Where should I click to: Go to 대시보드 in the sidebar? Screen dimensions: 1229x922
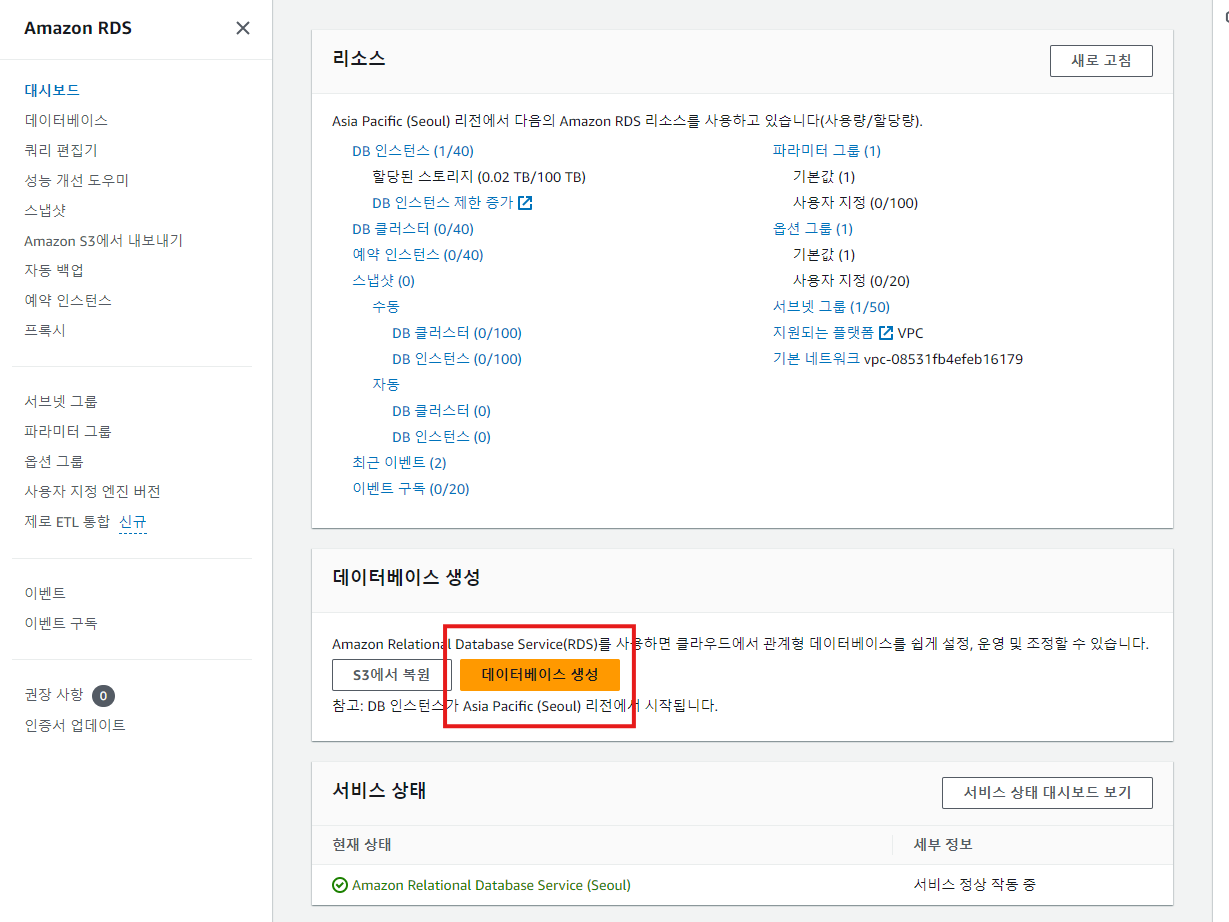coord(52,90)
